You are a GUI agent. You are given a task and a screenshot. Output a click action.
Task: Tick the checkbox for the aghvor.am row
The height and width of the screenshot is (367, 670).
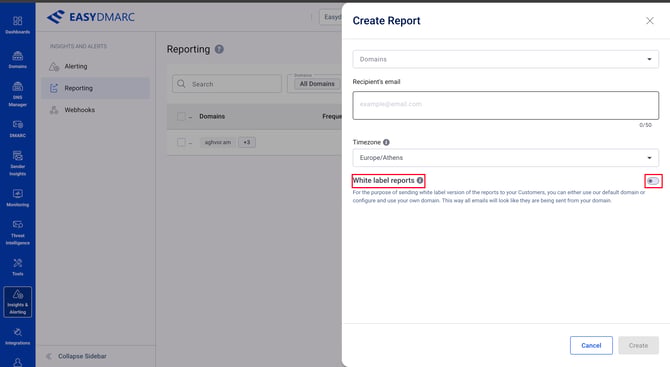click(x=181, y=142)
